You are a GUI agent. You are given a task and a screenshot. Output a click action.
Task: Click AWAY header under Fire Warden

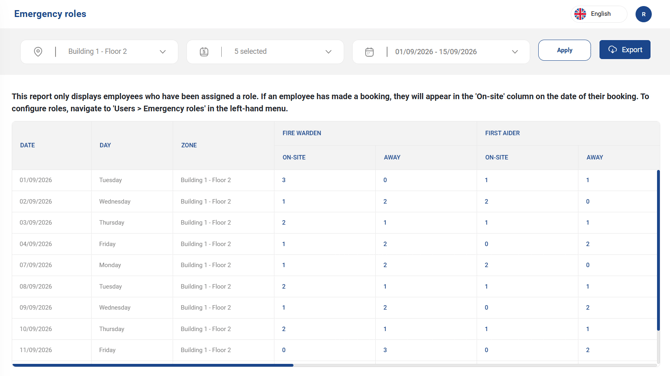tap(392, 157)
